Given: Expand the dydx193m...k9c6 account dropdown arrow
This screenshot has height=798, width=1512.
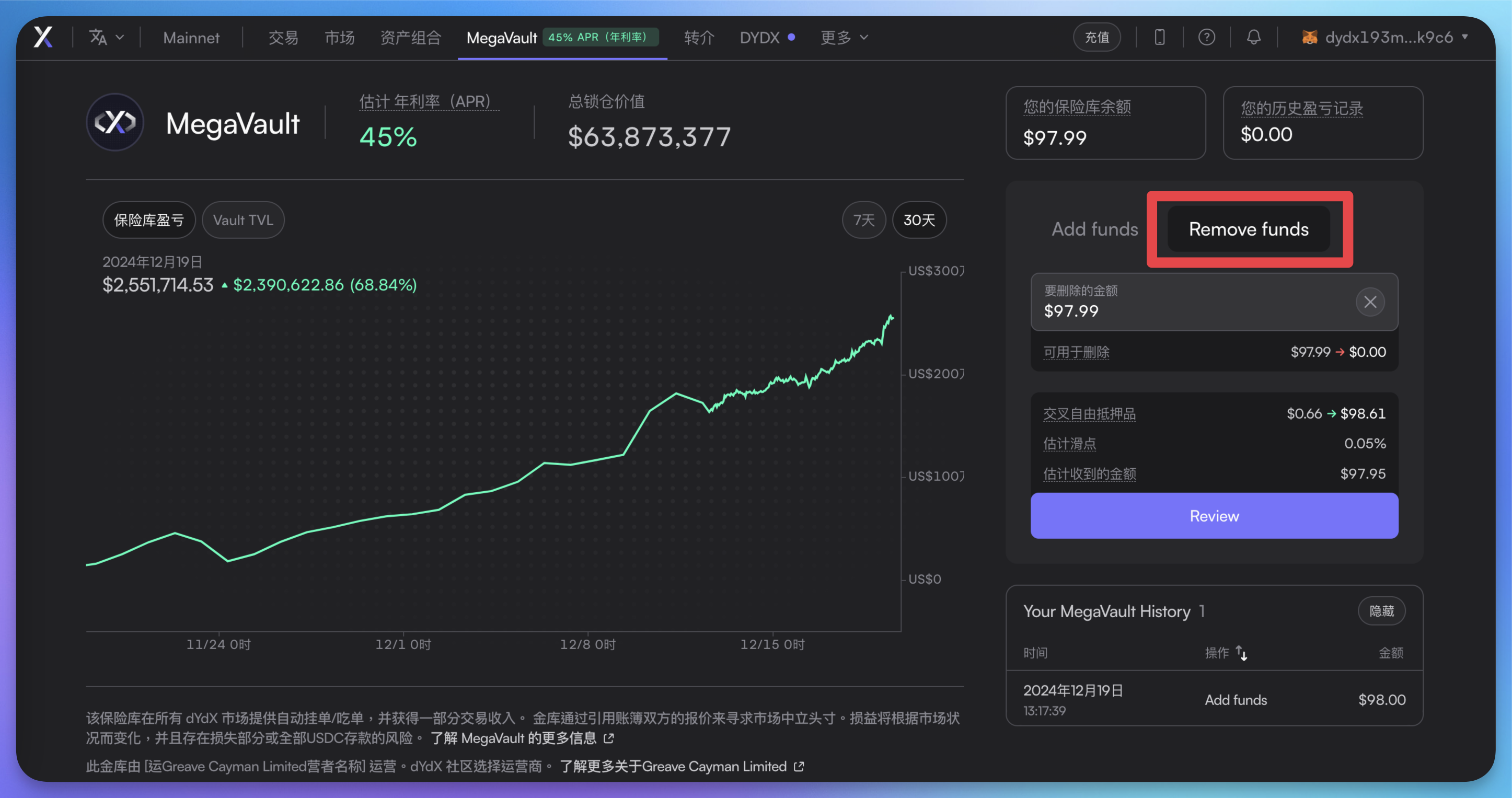Looking at the screenshot, I should click(1465, 37).
